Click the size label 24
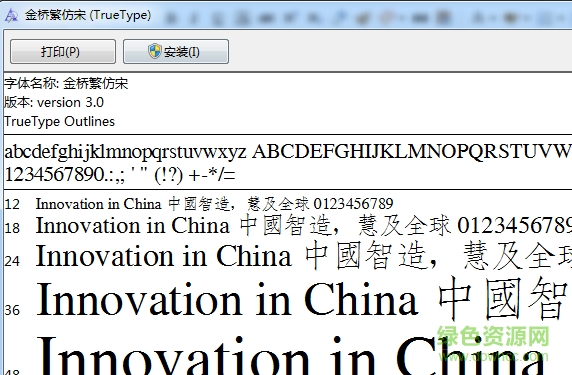This screenshot has height=375, width=572. pyautogui.click(x=12, y=261)
